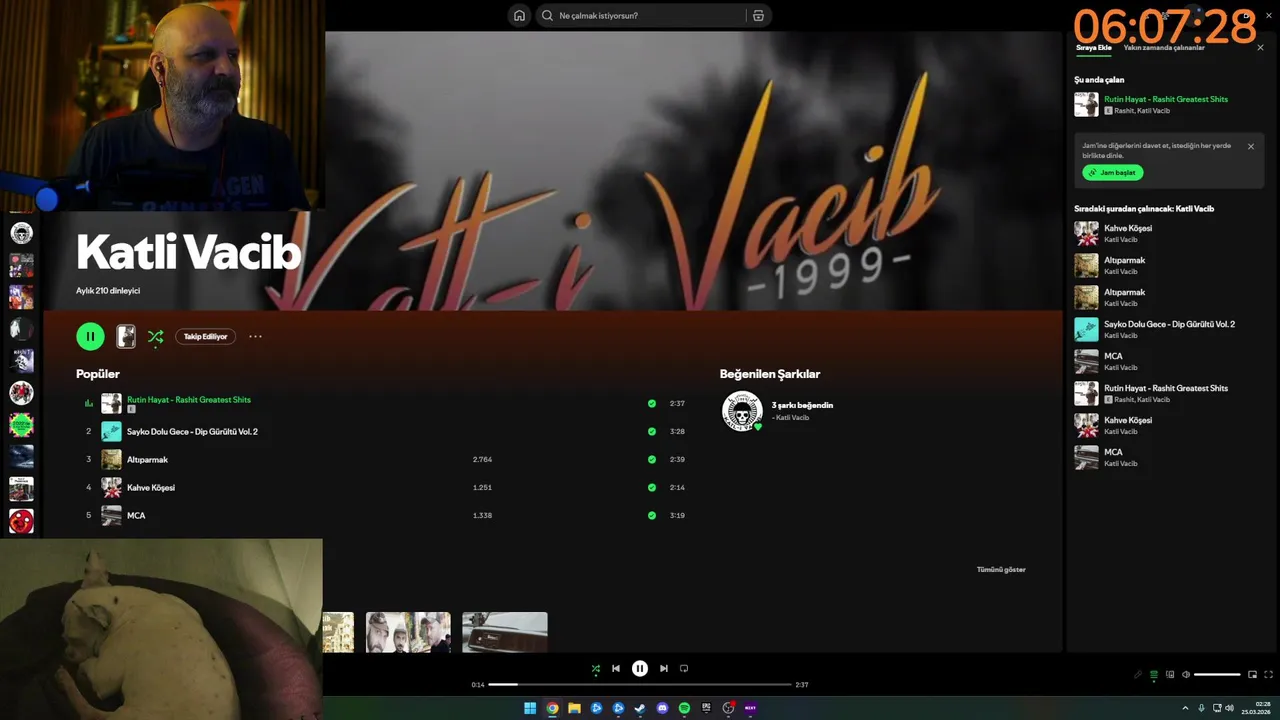Image resolution: width=1280 pixels, height=720 pixels.
Task: Open File Explorer from the taskbar
Action: (x=574, y=708)
